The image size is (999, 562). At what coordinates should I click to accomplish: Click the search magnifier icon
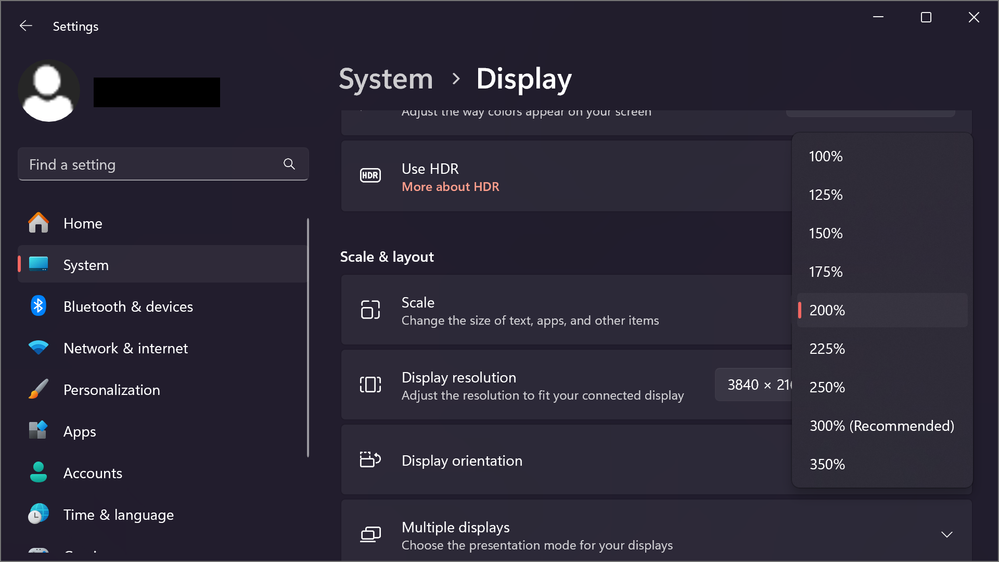(x=289, y=164)
